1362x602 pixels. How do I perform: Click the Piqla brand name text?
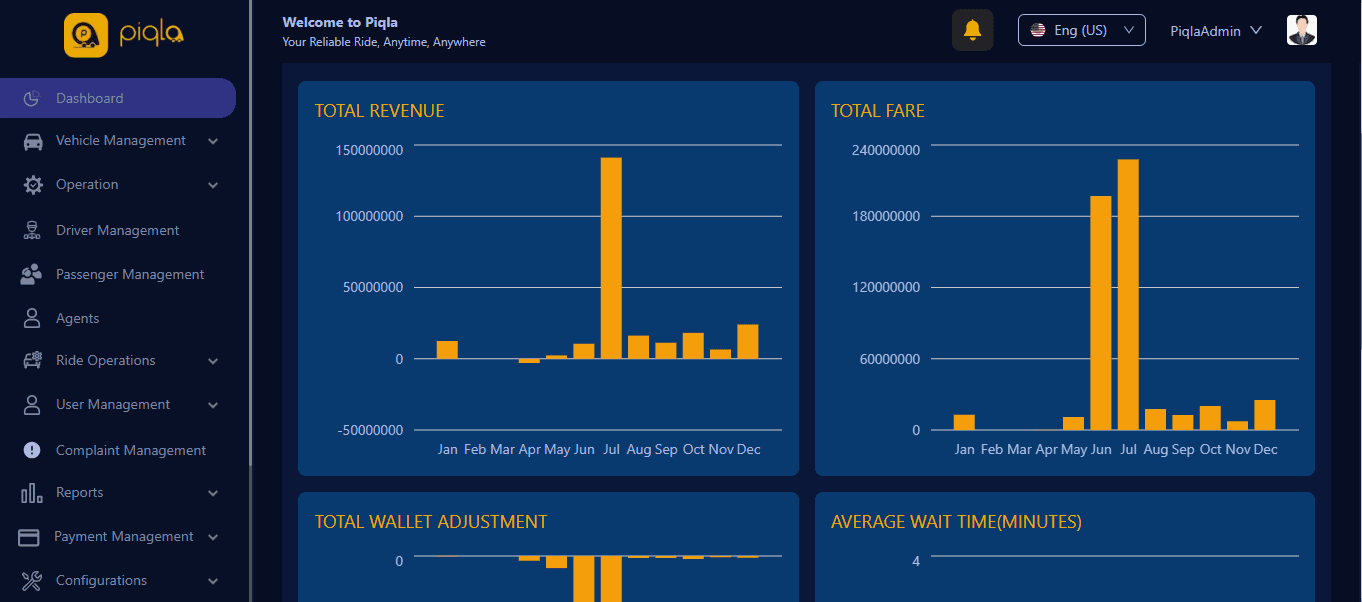coord(153,35)
